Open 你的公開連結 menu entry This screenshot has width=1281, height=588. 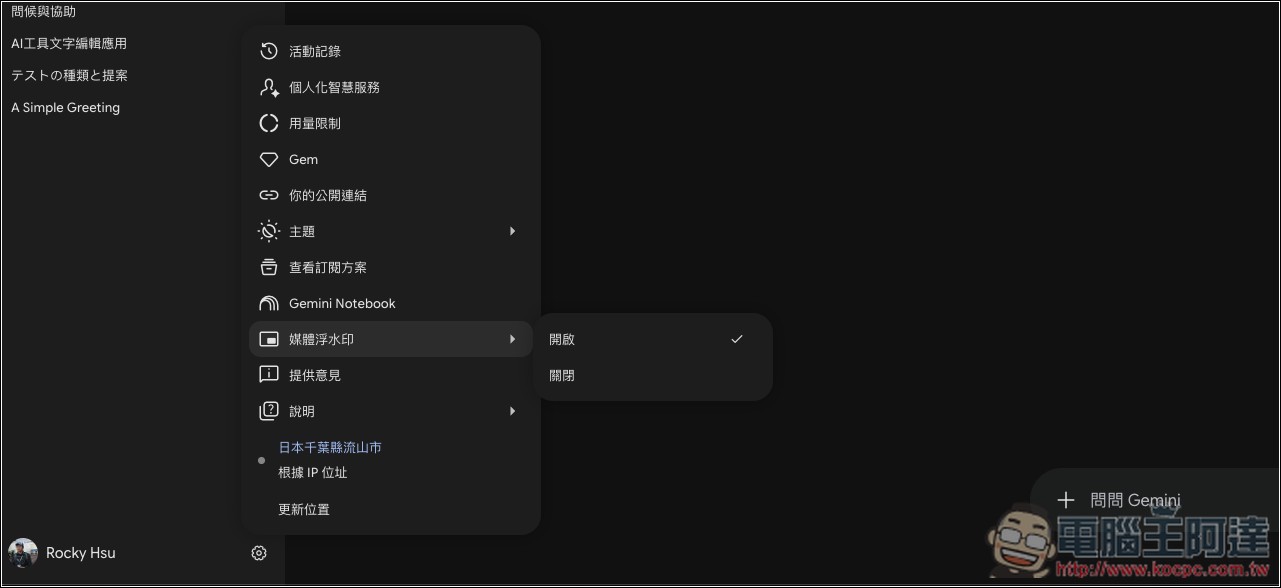(391, 195)
